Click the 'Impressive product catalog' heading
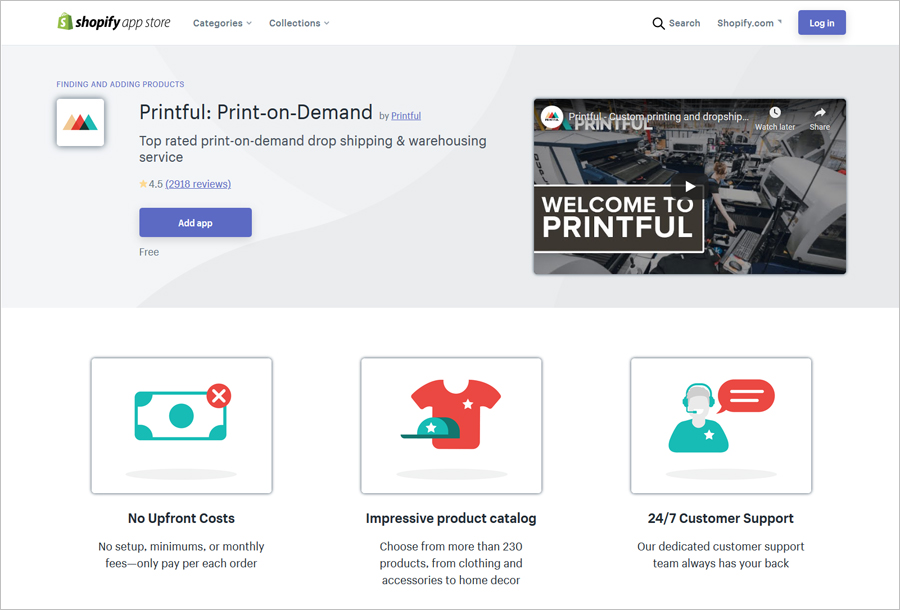 coord(451,518)
